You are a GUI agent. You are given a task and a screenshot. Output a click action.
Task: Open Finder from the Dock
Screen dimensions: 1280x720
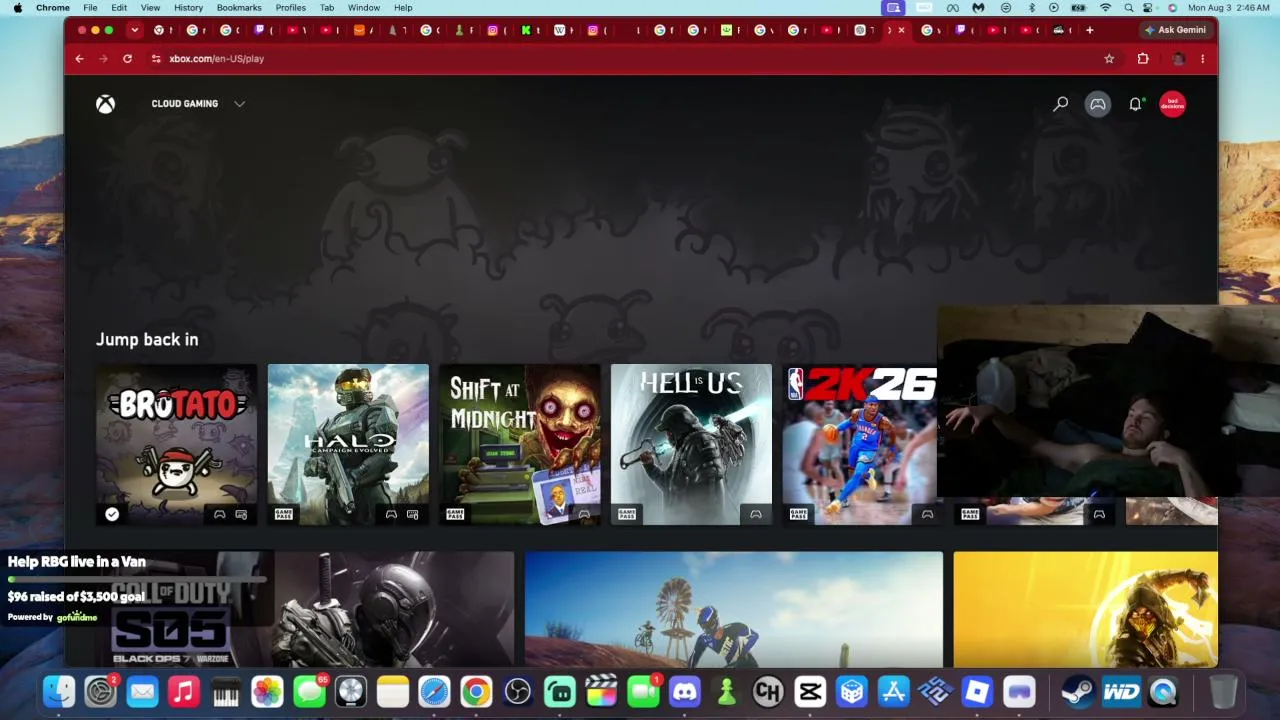pyautogui.click(x=59, y=691)
